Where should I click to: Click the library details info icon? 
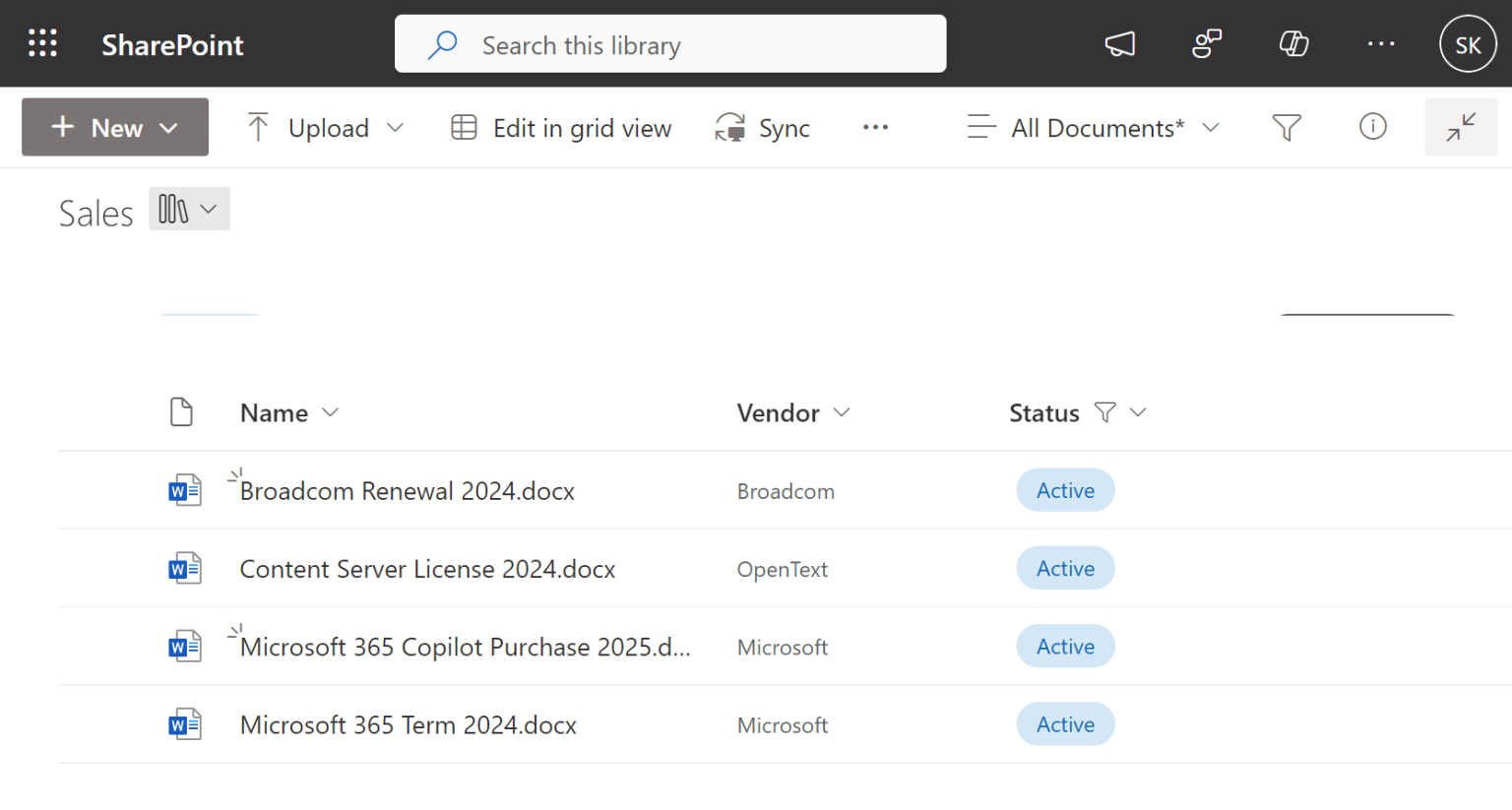coord(1372,127)
